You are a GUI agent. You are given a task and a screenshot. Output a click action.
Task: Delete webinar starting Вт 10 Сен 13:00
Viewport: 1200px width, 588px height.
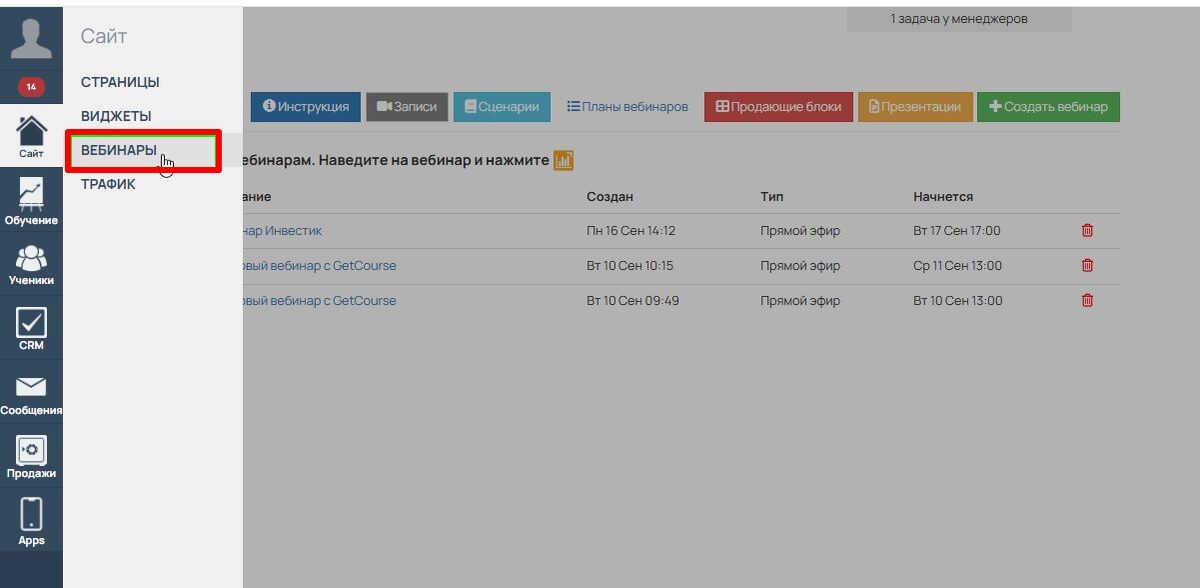click(1087, 300)
